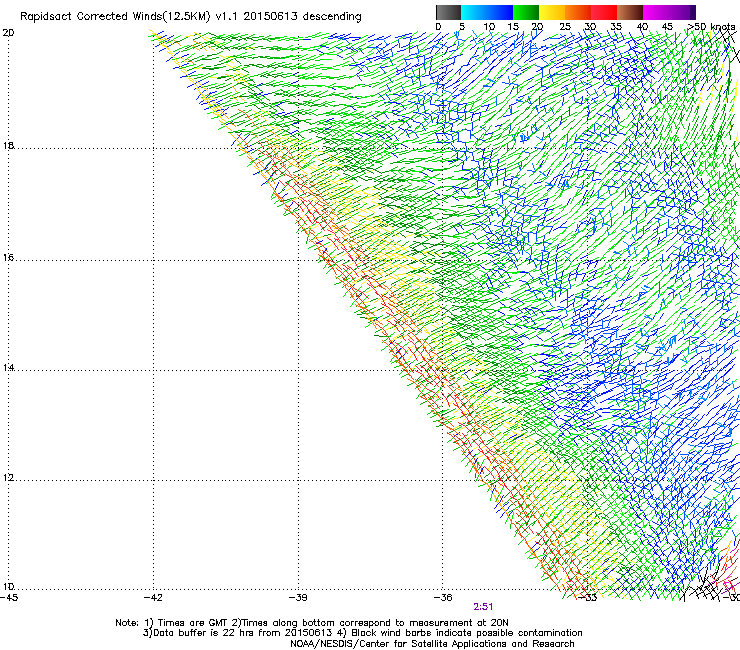This screenshot has width=740, height=650.
Task: Click the legend tick label 10
Action: (489, 27)
